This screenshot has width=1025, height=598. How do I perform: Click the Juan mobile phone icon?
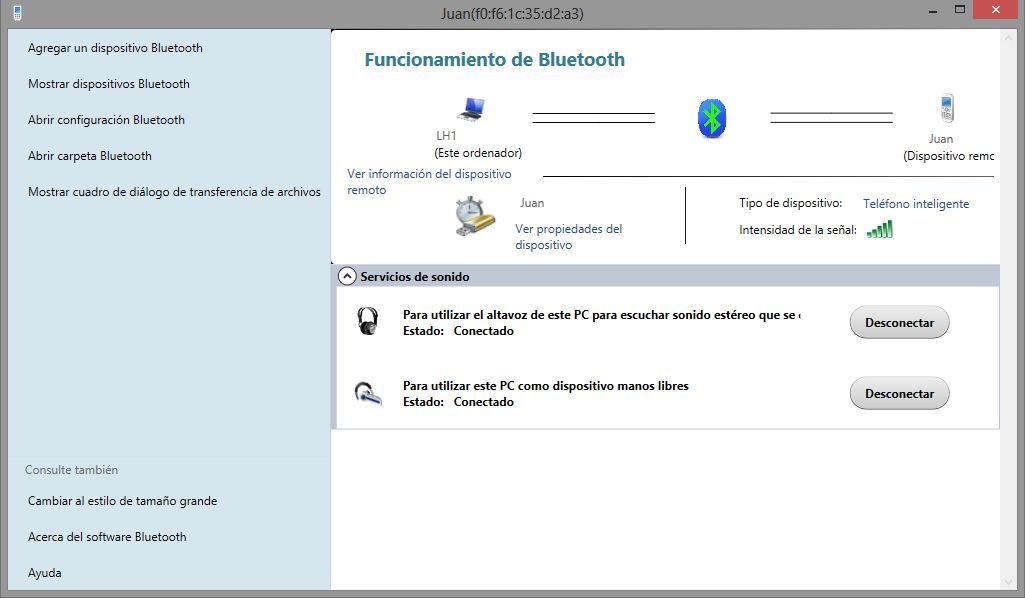(x=947, y=108)
